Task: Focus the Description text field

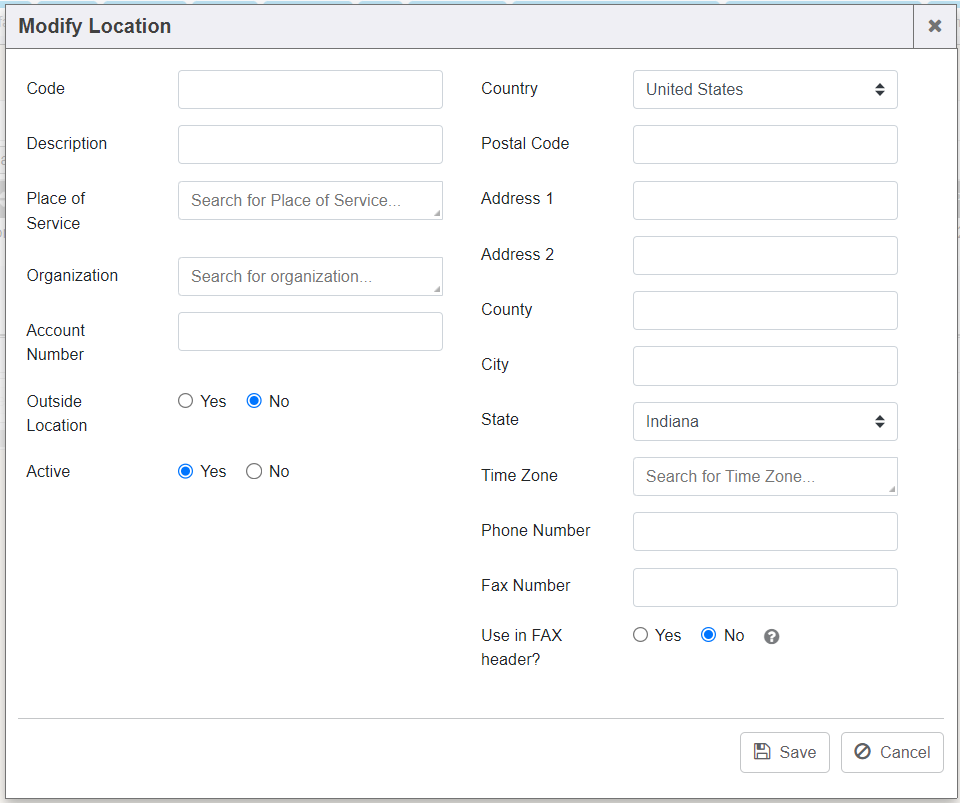Action: [x=310, y=144]
